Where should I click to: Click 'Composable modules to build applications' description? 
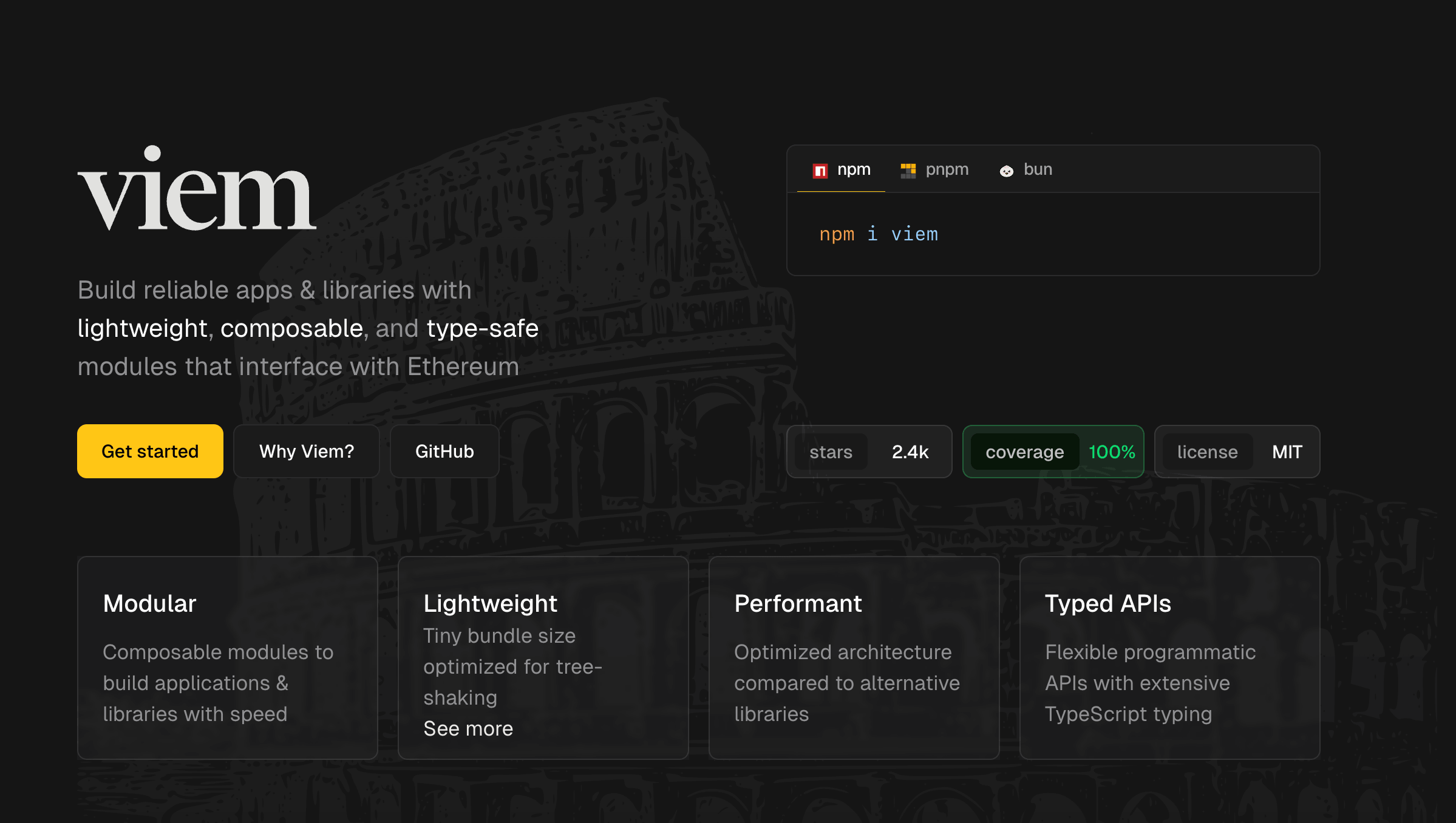tap(218, 683)
